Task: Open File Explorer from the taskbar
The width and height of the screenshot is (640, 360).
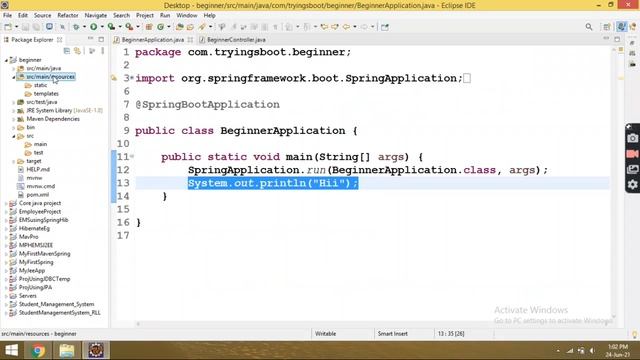Action: [x=67, y=350]
